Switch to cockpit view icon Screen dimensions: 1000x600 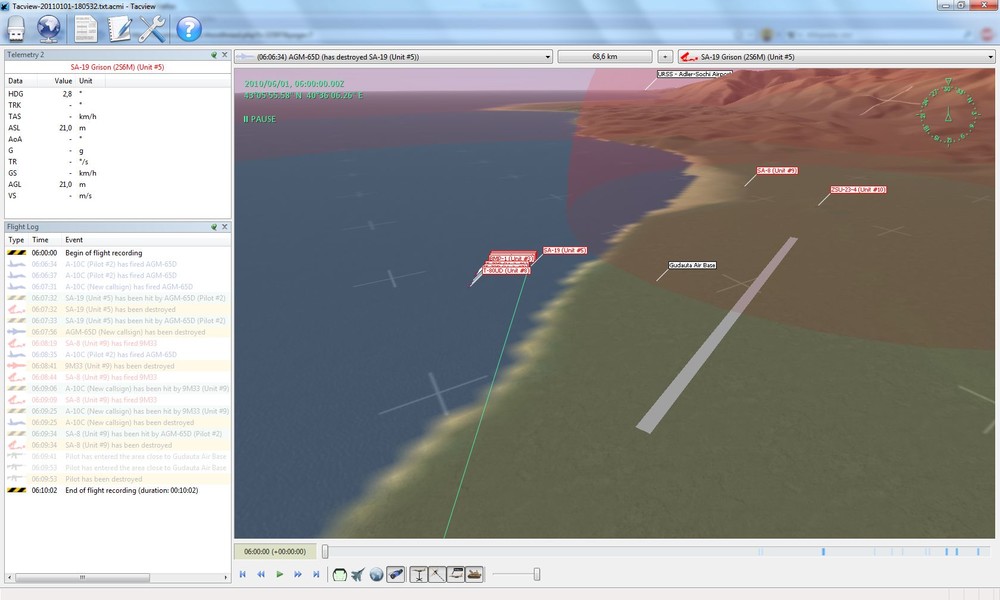click(x=340, y=574)
